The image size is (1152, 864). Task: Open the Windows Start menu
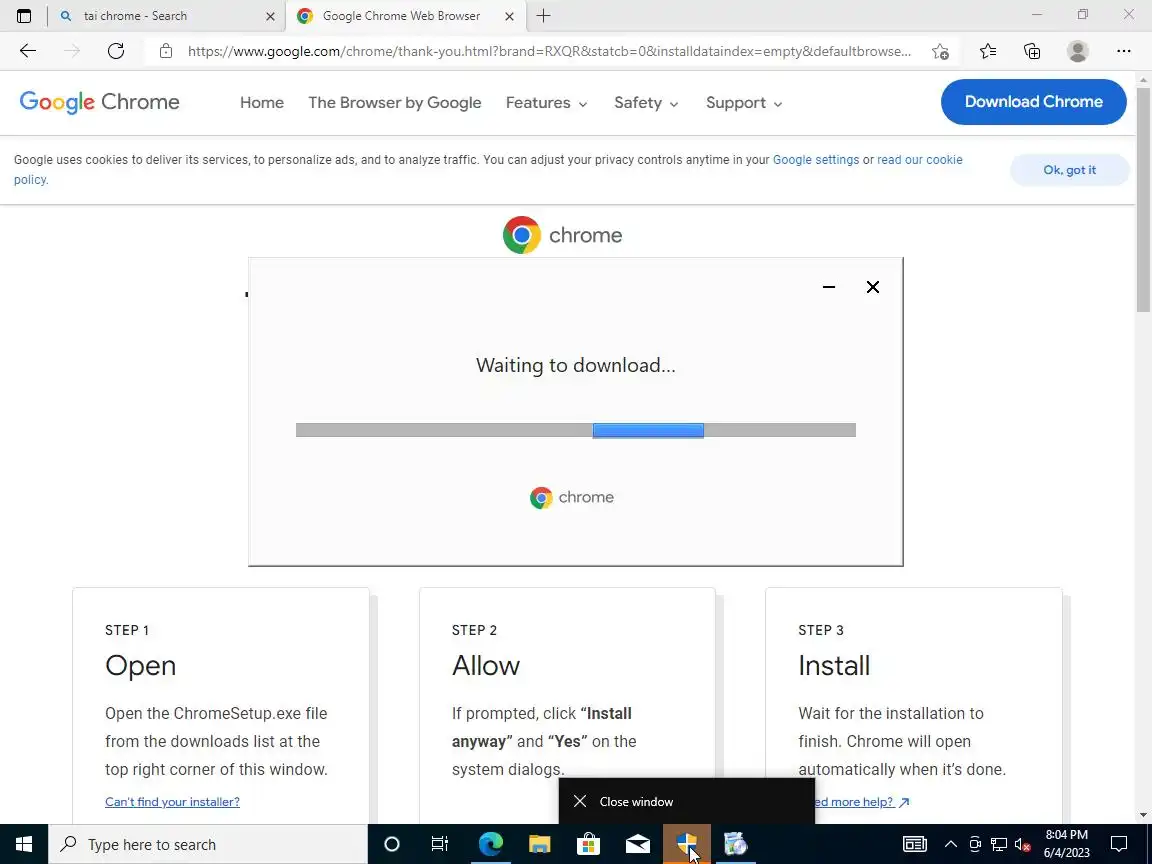(x=24, y=844)
